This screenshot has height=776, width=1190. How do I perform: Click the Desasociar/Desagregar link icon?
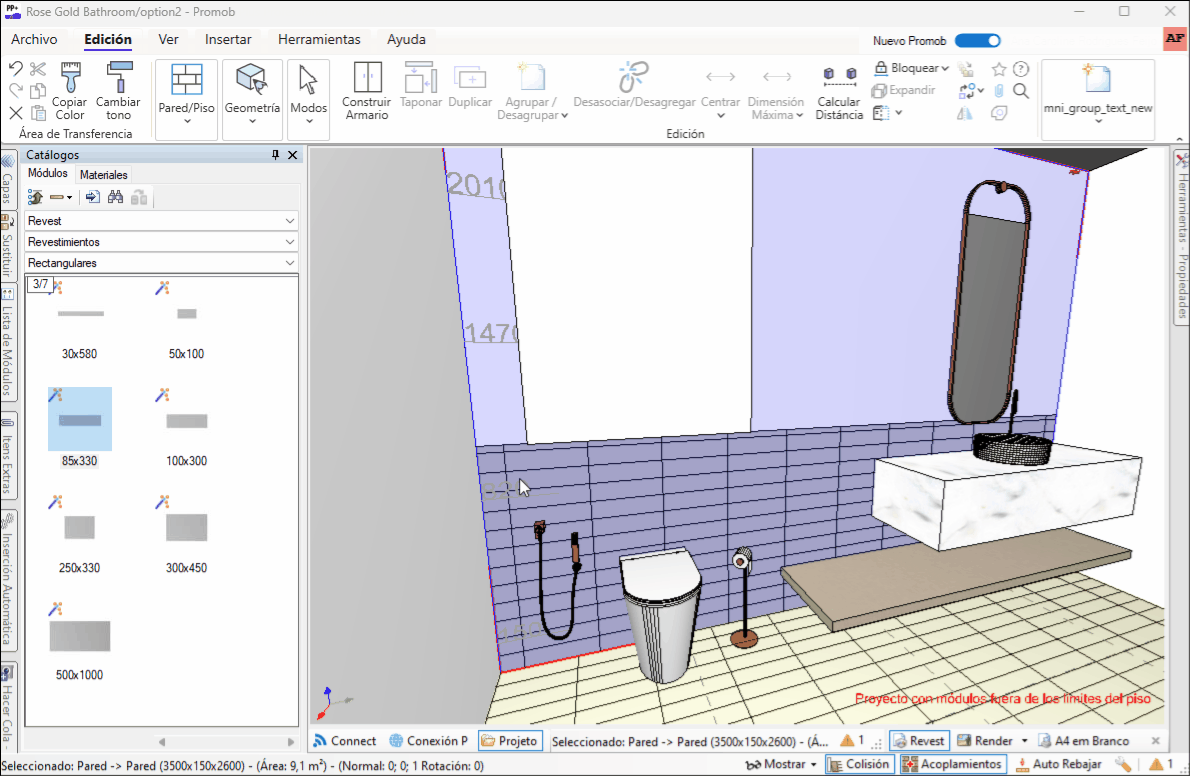(x=634, y=77)
